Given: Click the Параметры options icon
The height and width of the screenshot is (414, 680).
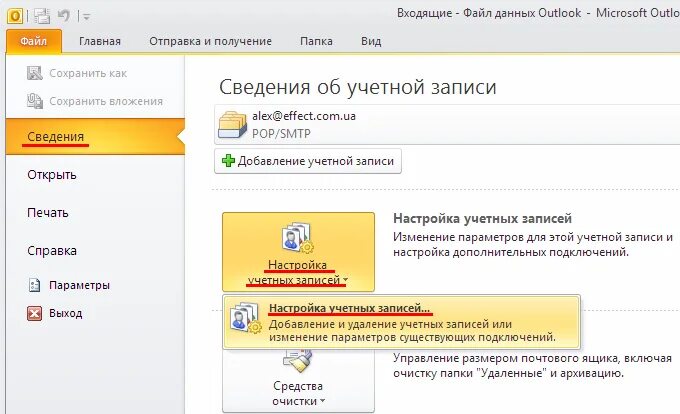Looking at the screenshot, I should tap(35, 285).
